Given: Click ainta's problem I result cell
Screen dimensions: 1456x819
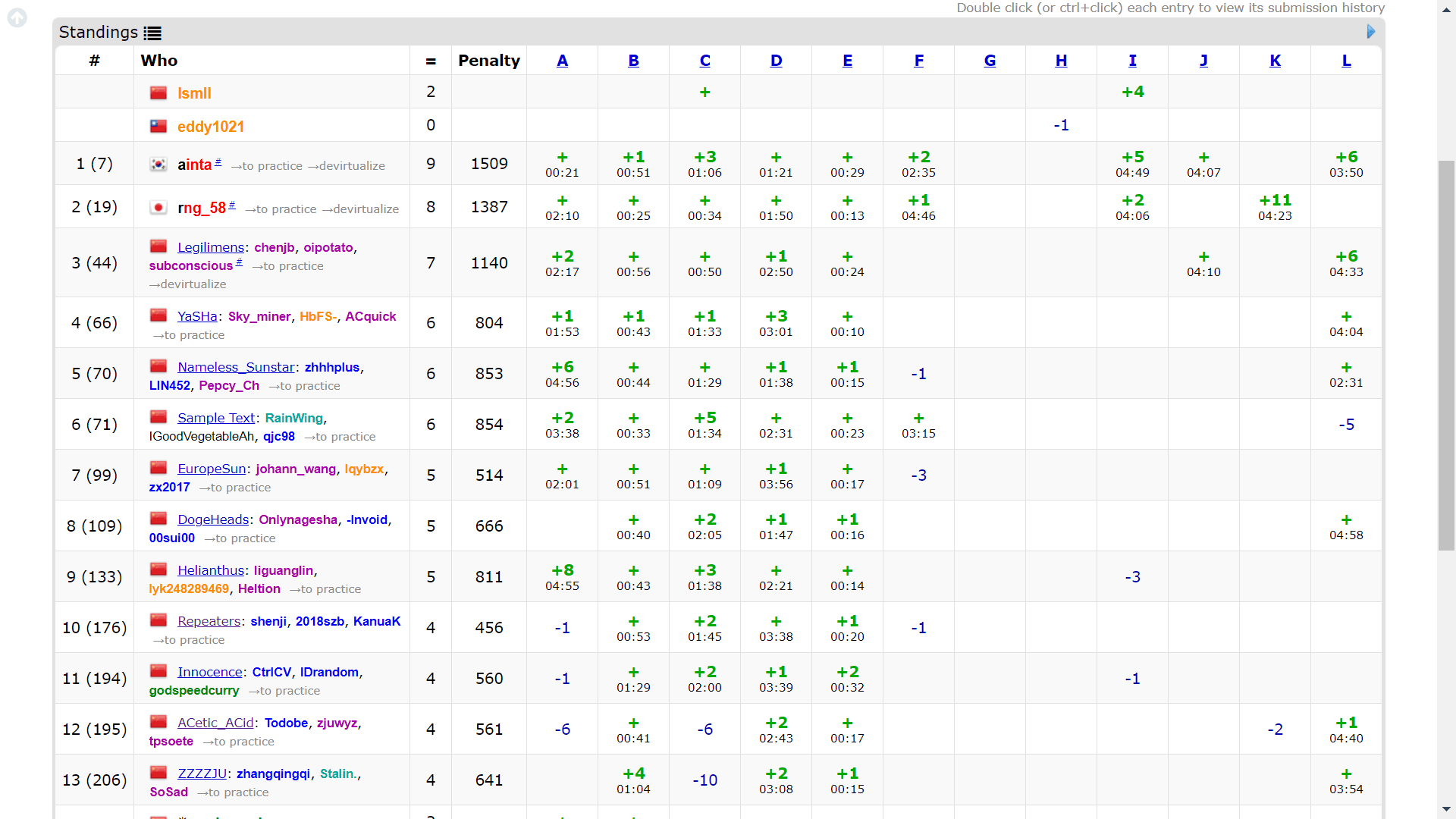Looking at the screenshot, I should tap(1132, 164).
